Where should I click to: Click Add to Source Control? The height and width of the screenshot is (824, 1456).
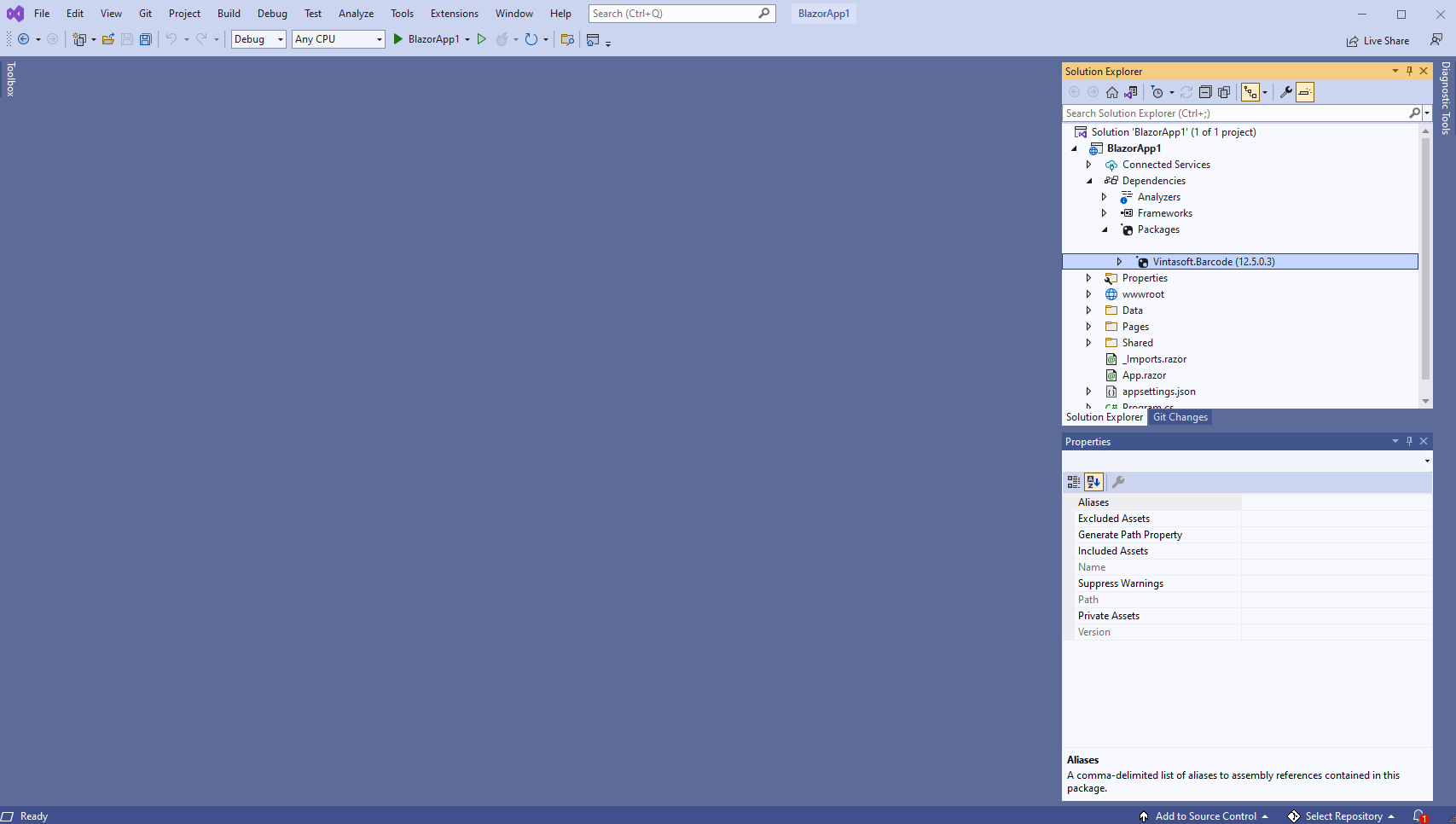[x=1205, y=816]
